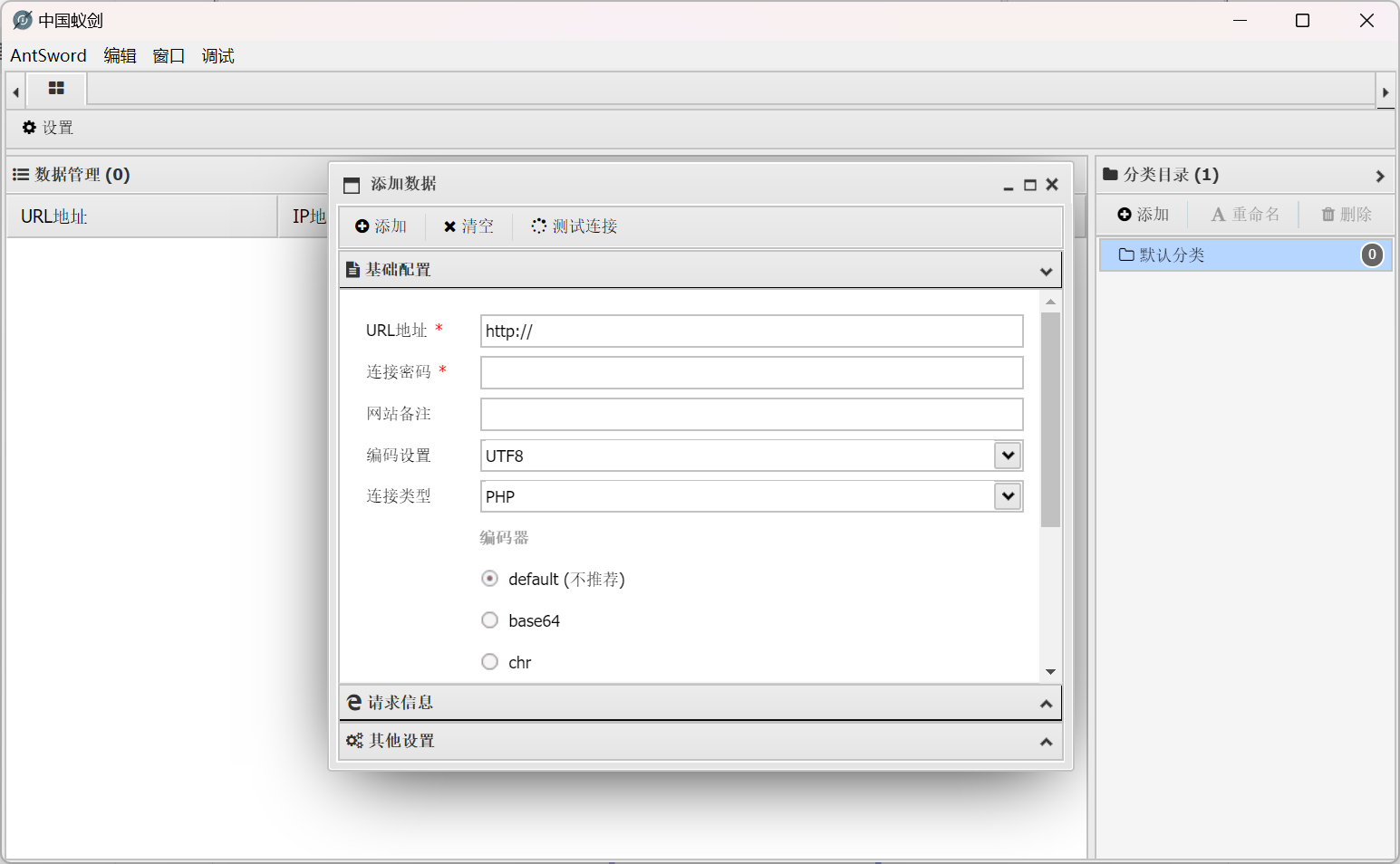The image size is (1400, 864).
Task: Click the 添加 plus button in the dialog
Action: pyautogui.click(x=381, y=226)
